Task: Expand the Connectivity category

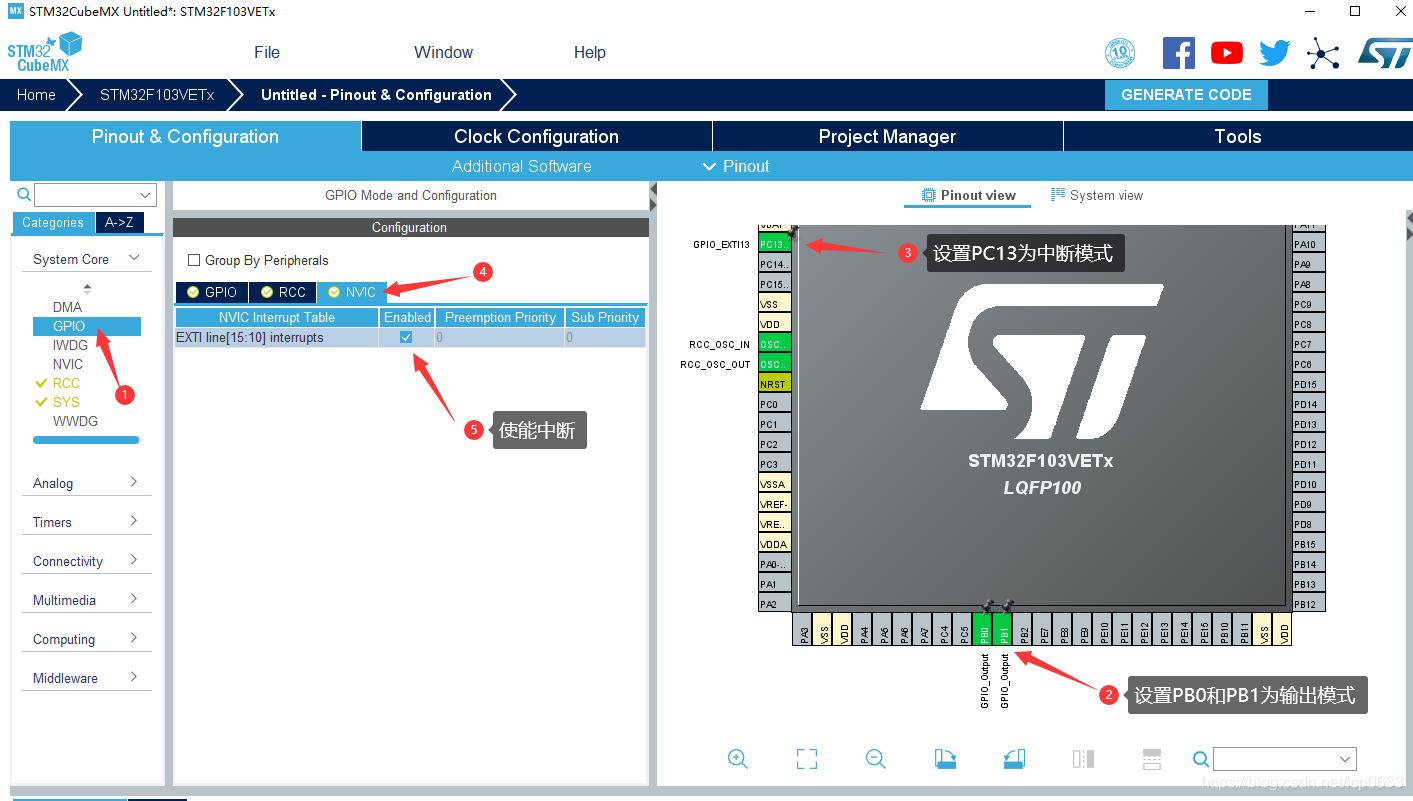Action: (x=86, y=561)
